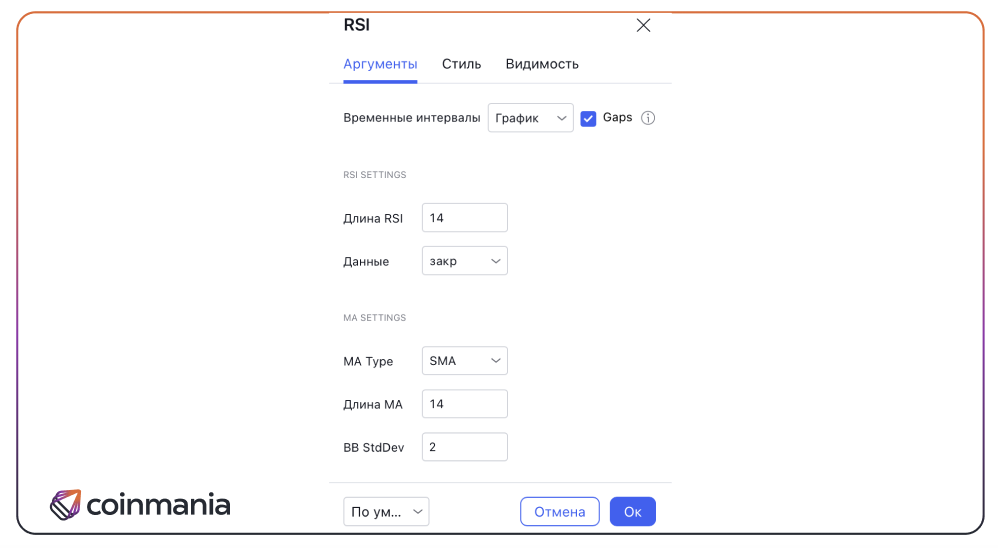Click the Отмена button
This screenshot has width=998, height=548.
pyautogui.click(x=559, y=512)
